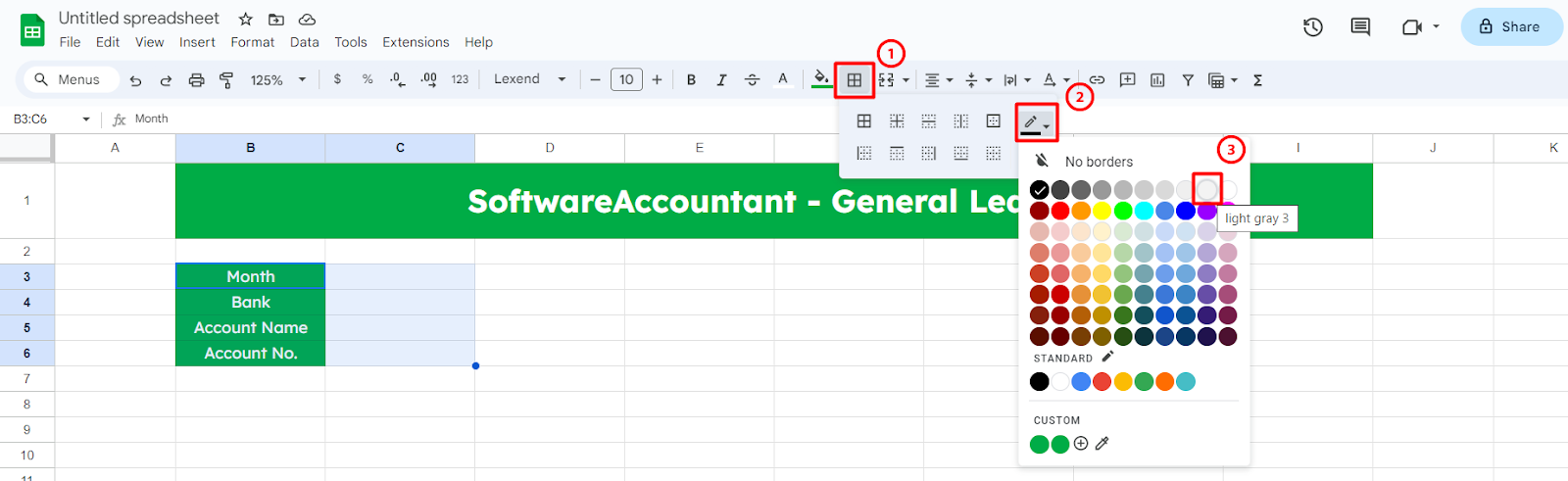Format selection as percent

tap(367, 79)
